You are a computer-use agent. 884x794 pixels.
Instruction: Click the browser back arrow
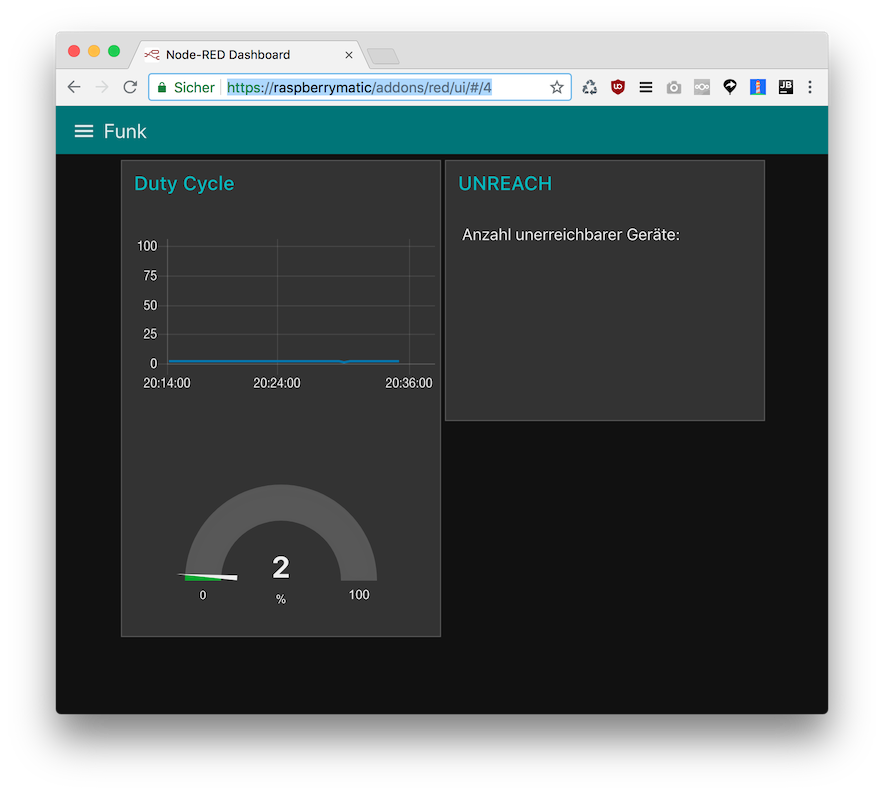(74, 87)
